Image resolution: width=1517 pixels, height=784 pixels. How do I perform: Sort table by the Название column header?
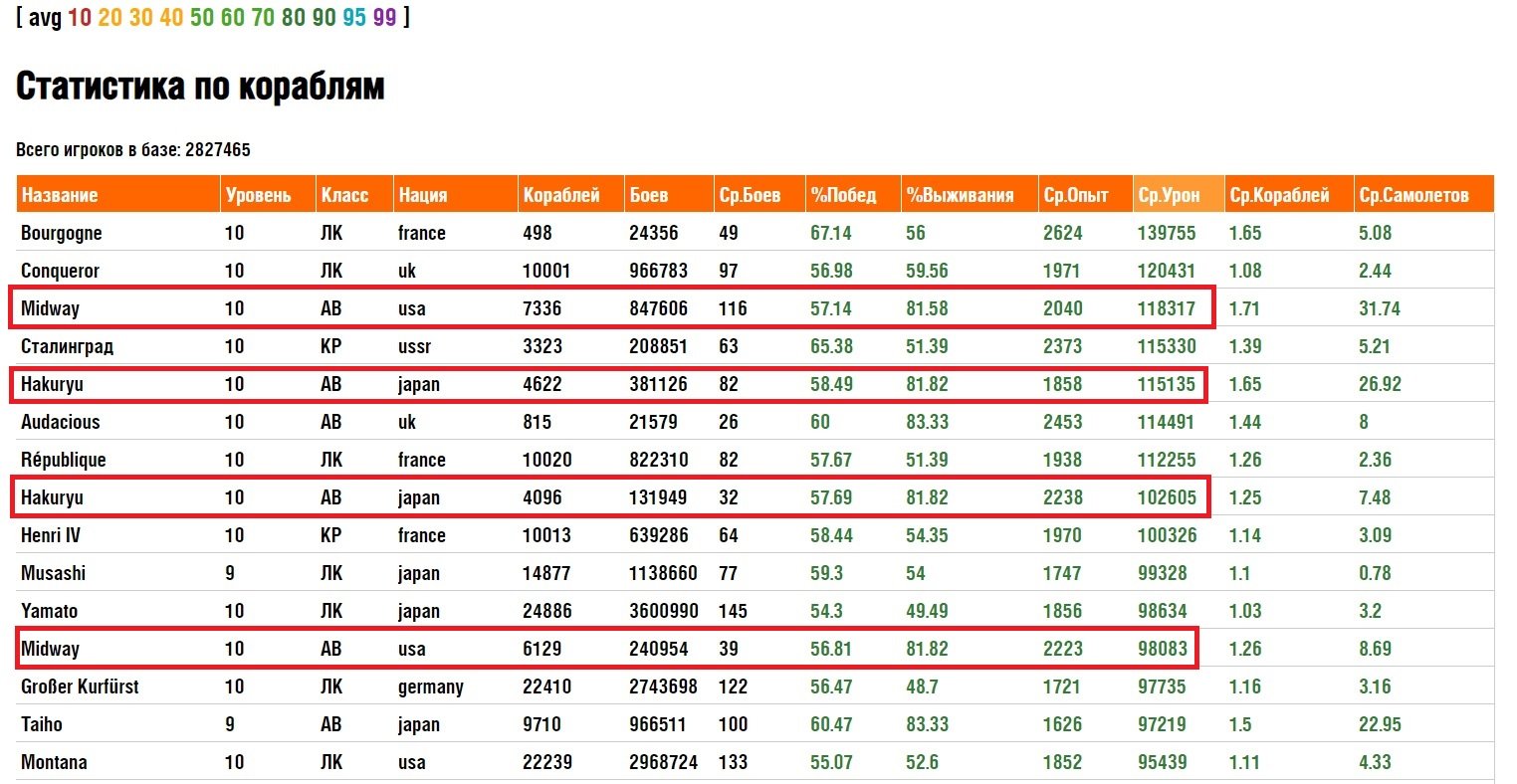[60, 195]
